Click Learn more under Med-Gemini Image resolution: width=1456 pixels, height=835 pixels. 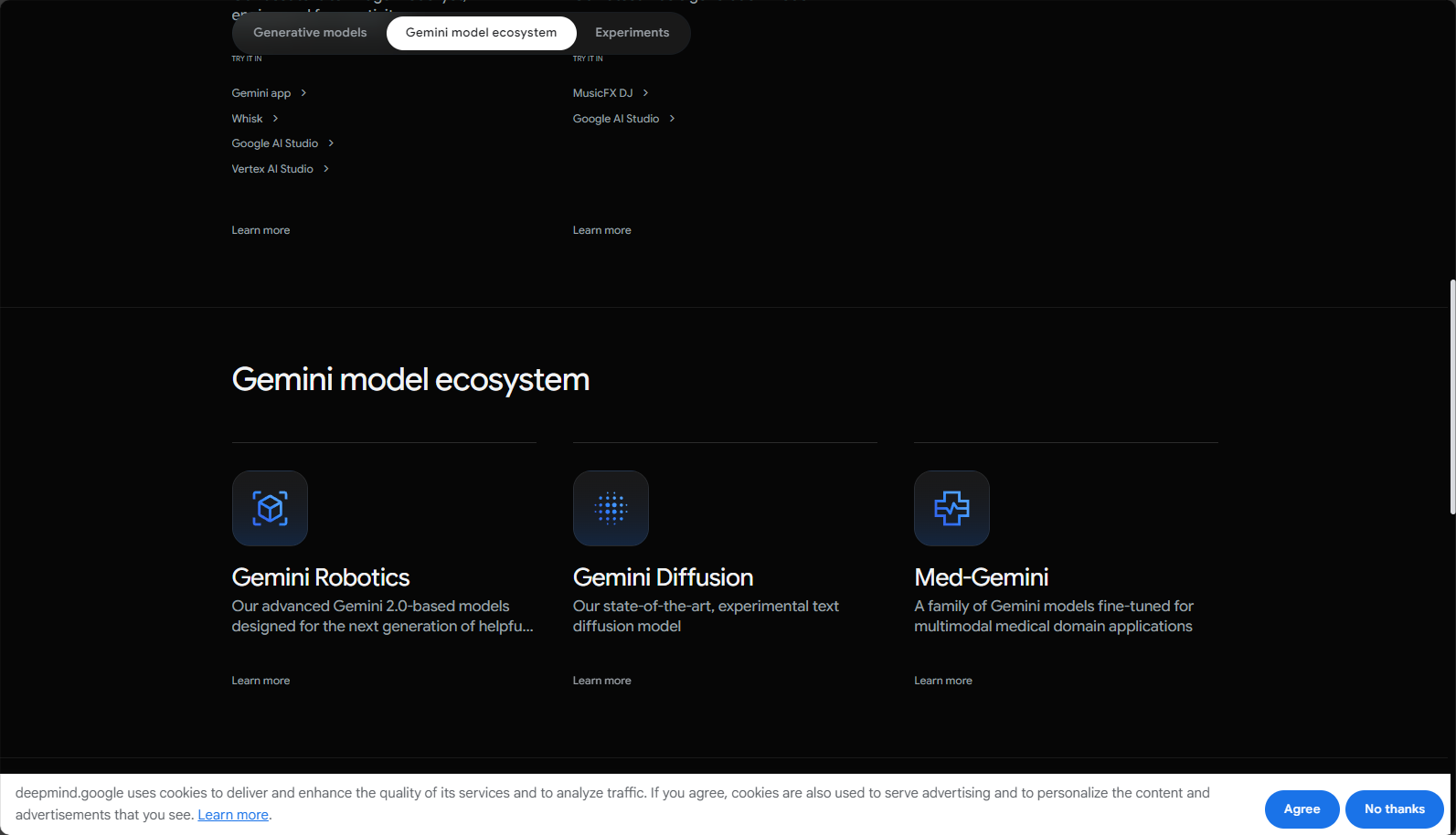pos(943,681)
